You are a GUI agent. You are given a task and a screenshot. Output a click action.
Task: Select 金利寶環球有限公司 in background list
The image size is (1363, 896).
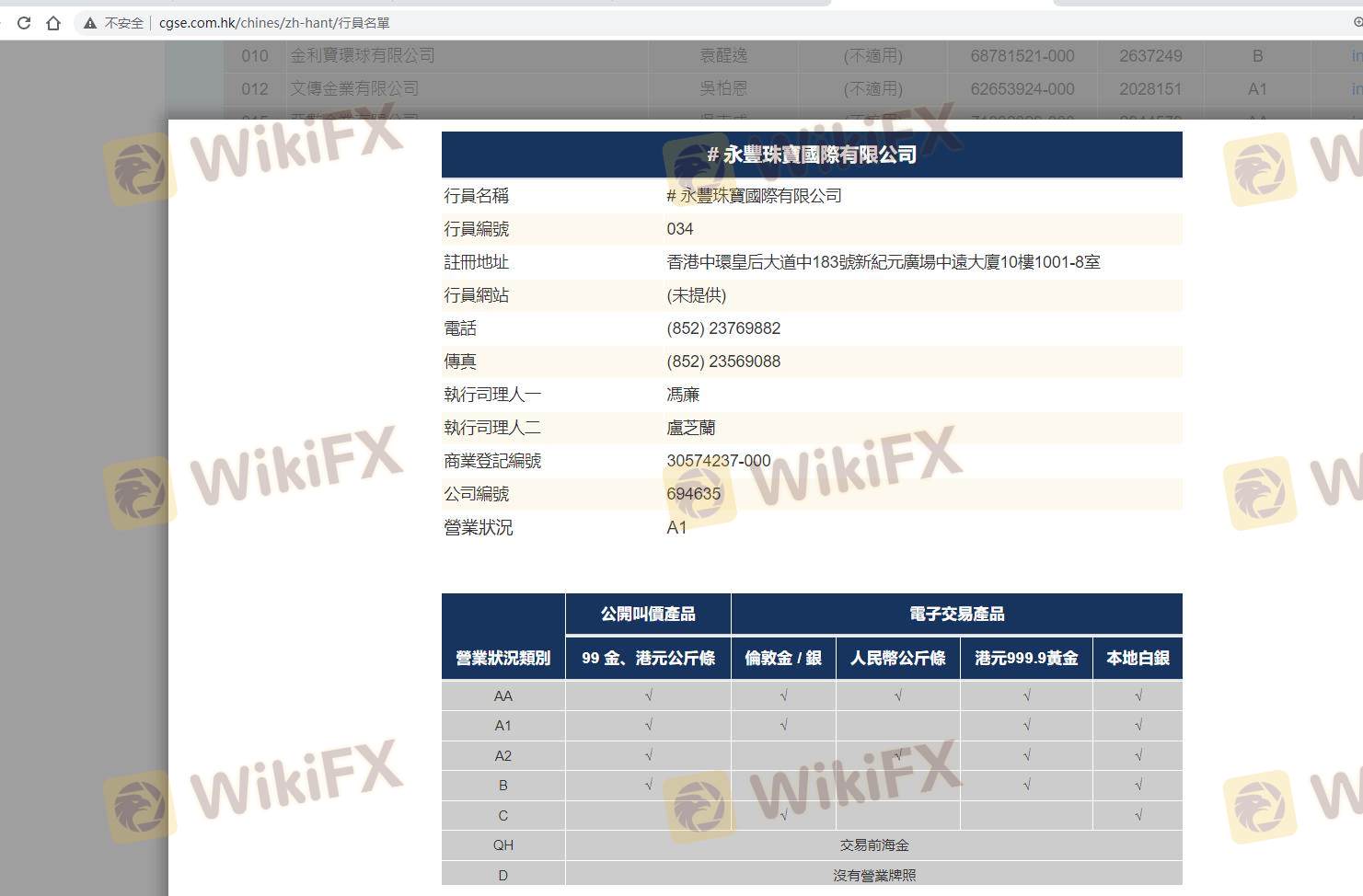(362, 56)
